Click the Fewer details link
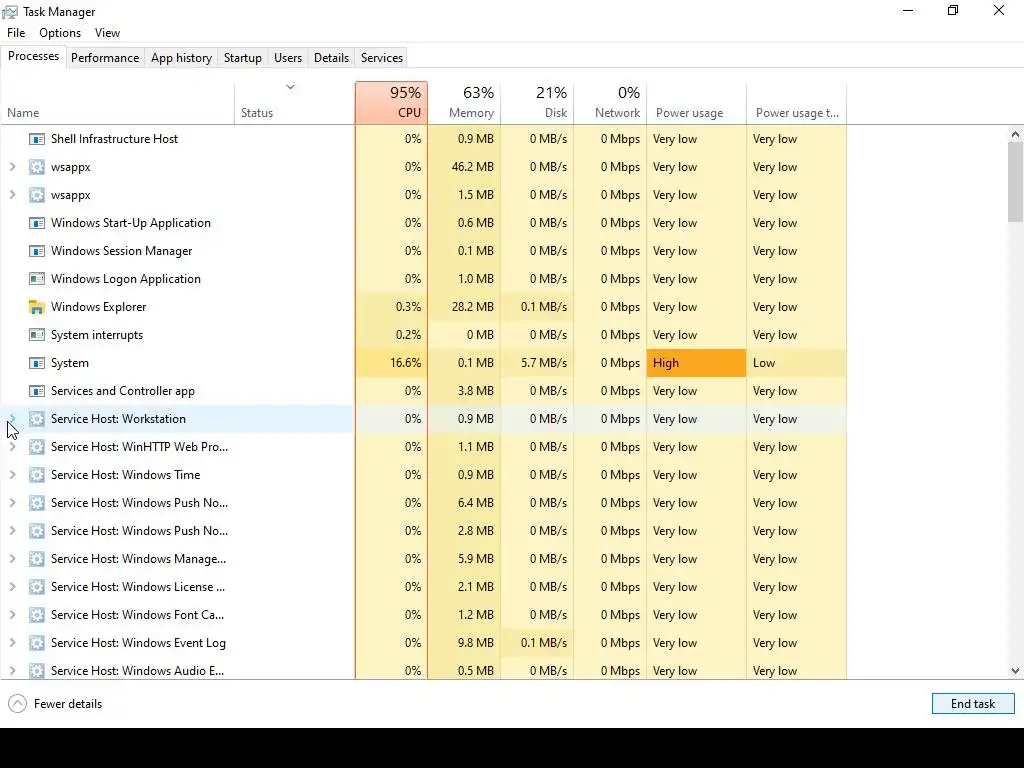Image resolution: width=1024 pixels, height=768 pixels. (68, 704)
